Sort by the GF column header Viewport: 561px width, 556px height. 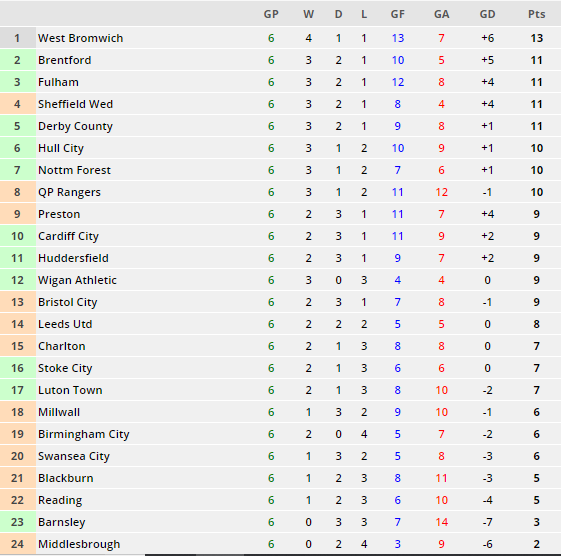tap(397, 14)
